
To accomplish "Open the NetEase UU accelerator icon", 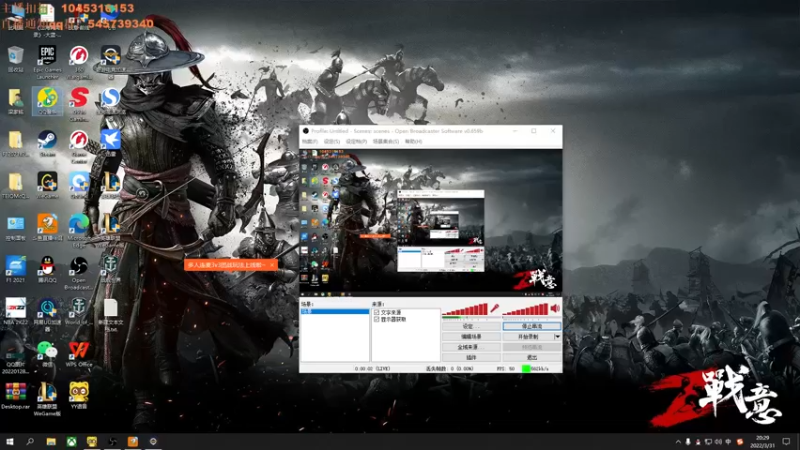I will pyautogui.click(x=47, y=314).
